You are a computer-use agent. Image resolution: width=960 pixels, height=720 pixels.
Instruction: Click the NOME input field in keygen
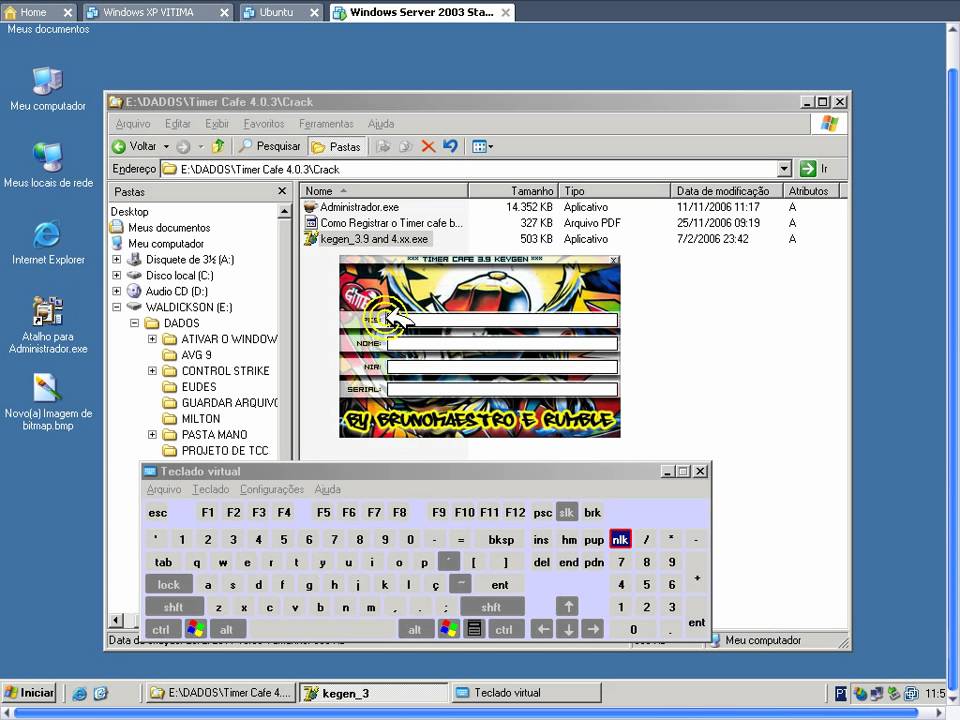[x=502, y=343]
